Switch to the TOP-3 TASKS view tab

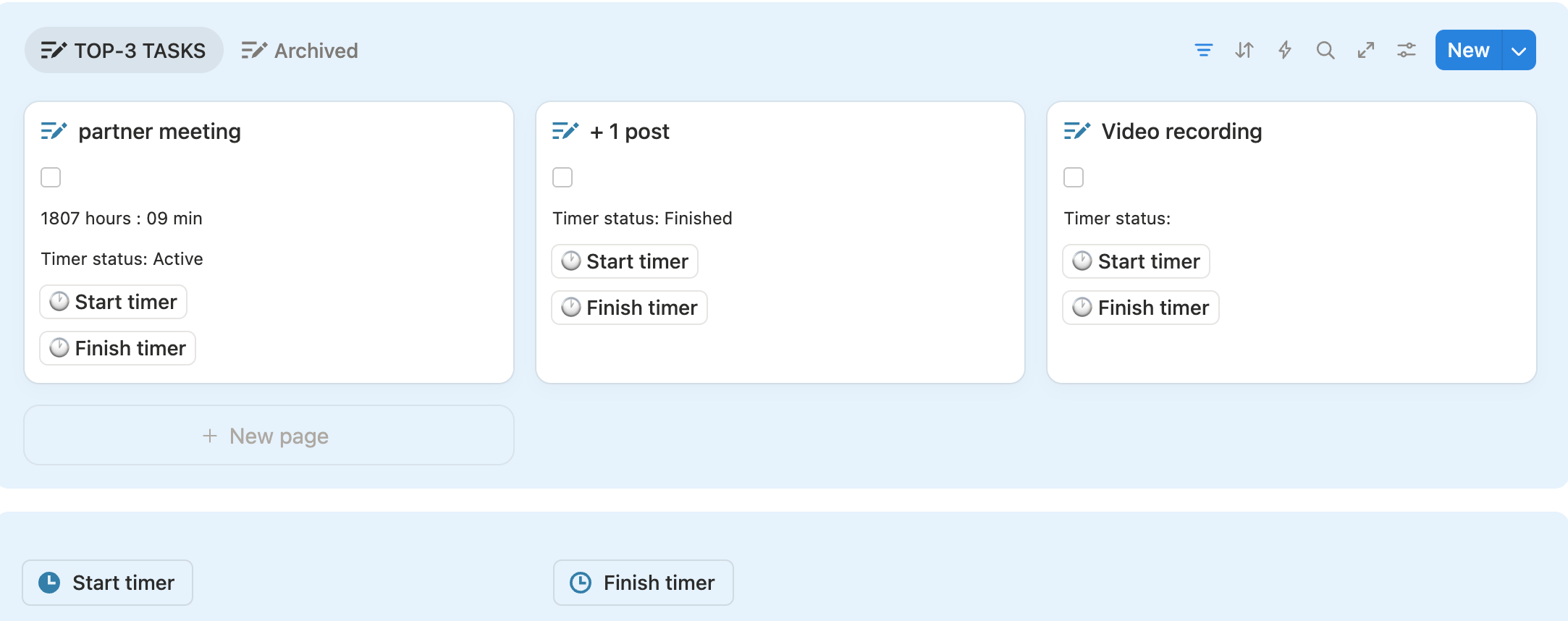tap(124, 50)
